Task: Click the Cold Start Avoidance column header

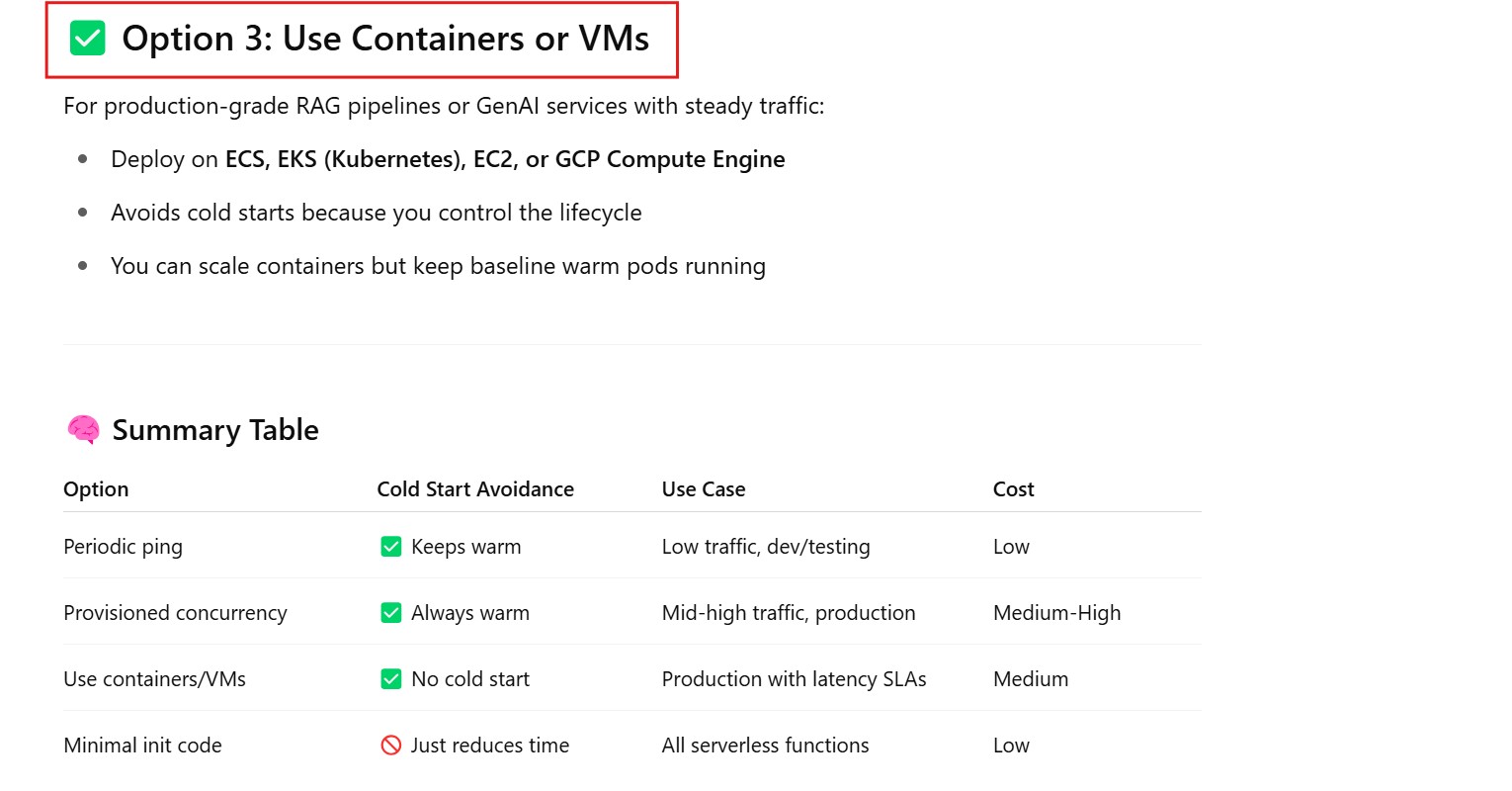Action: [x=475, y=489]
